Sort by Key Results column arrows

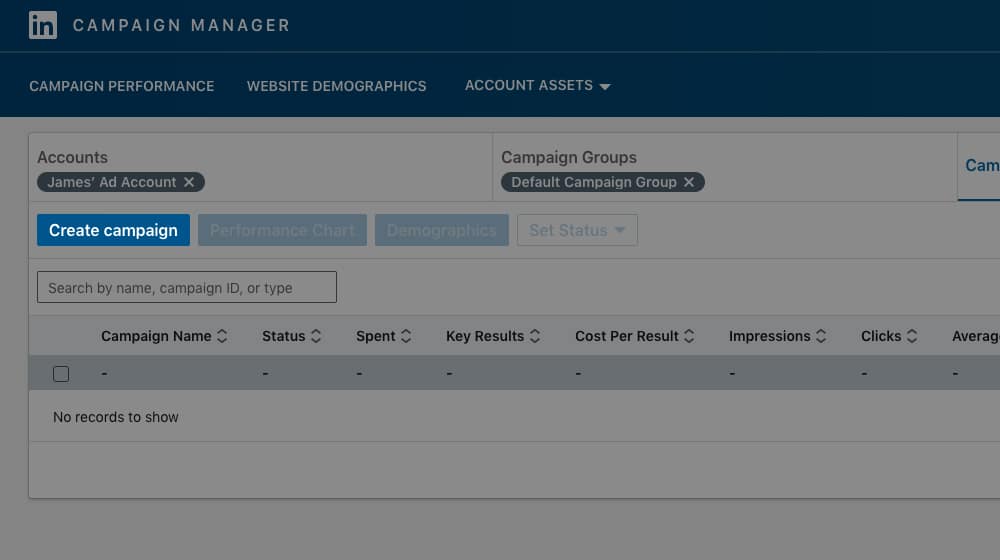[535, 336]
